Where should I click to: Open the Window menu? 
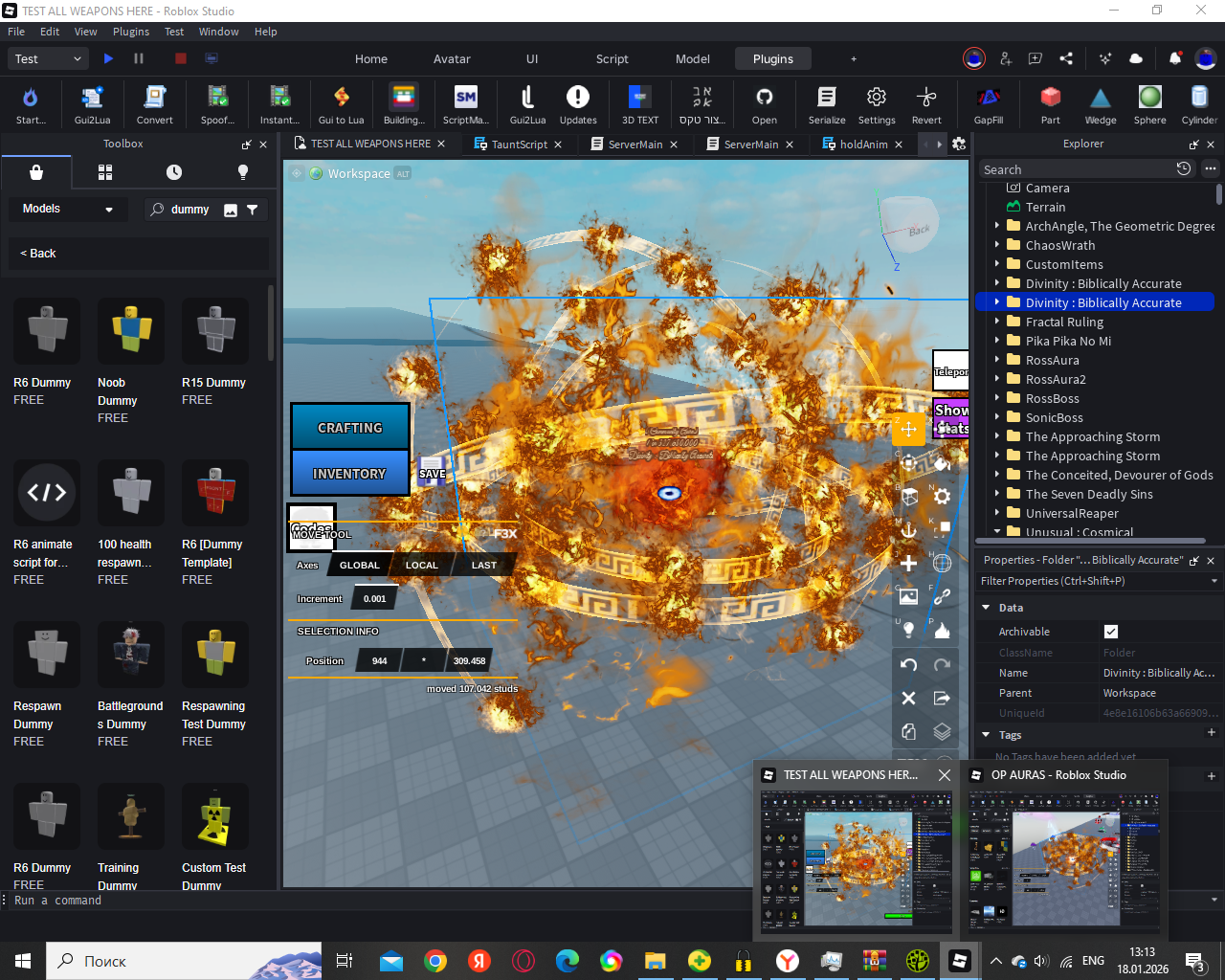tap(219, 32)
